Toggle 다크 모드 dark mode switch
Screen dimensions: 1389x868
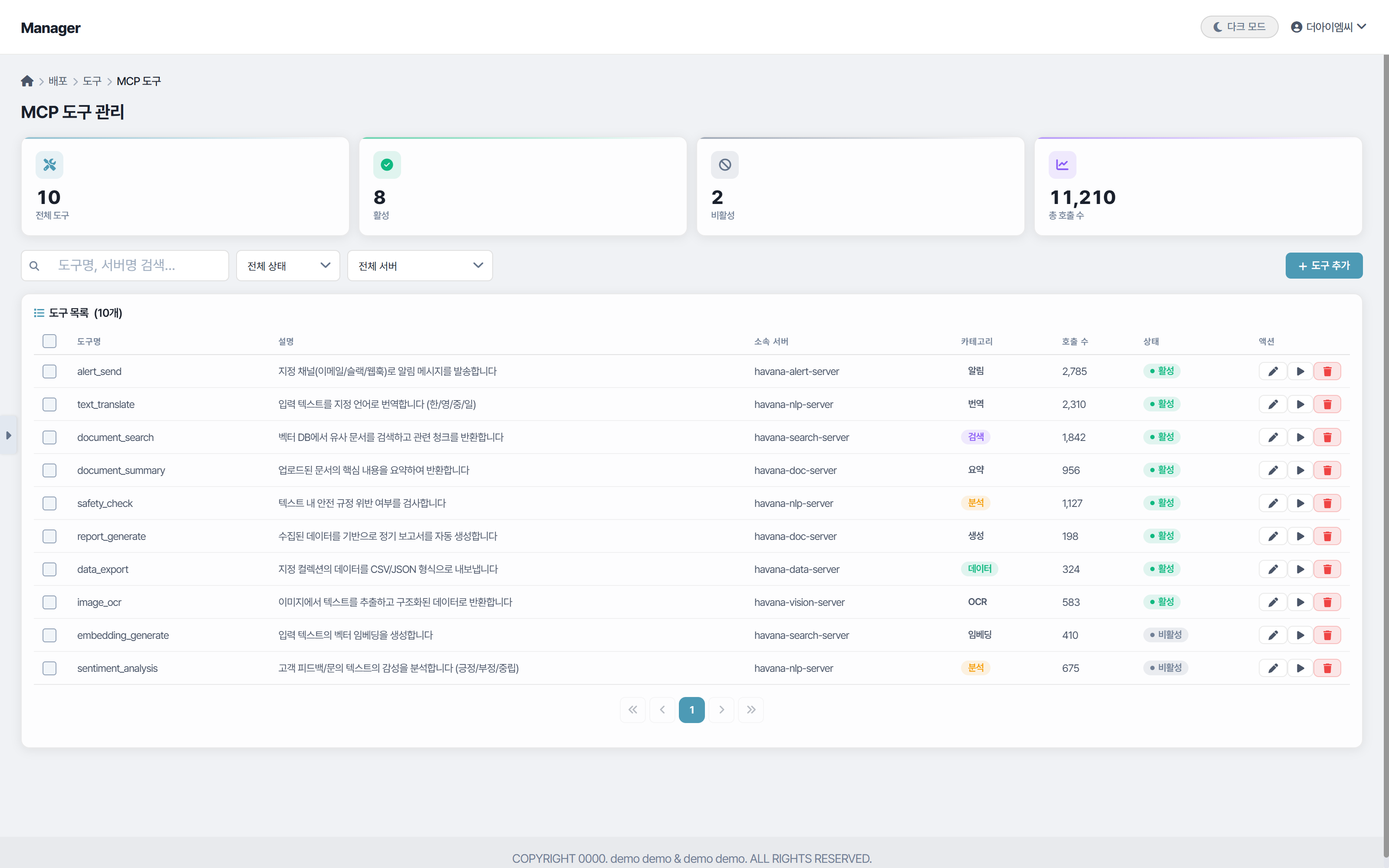pos(1239,27)
